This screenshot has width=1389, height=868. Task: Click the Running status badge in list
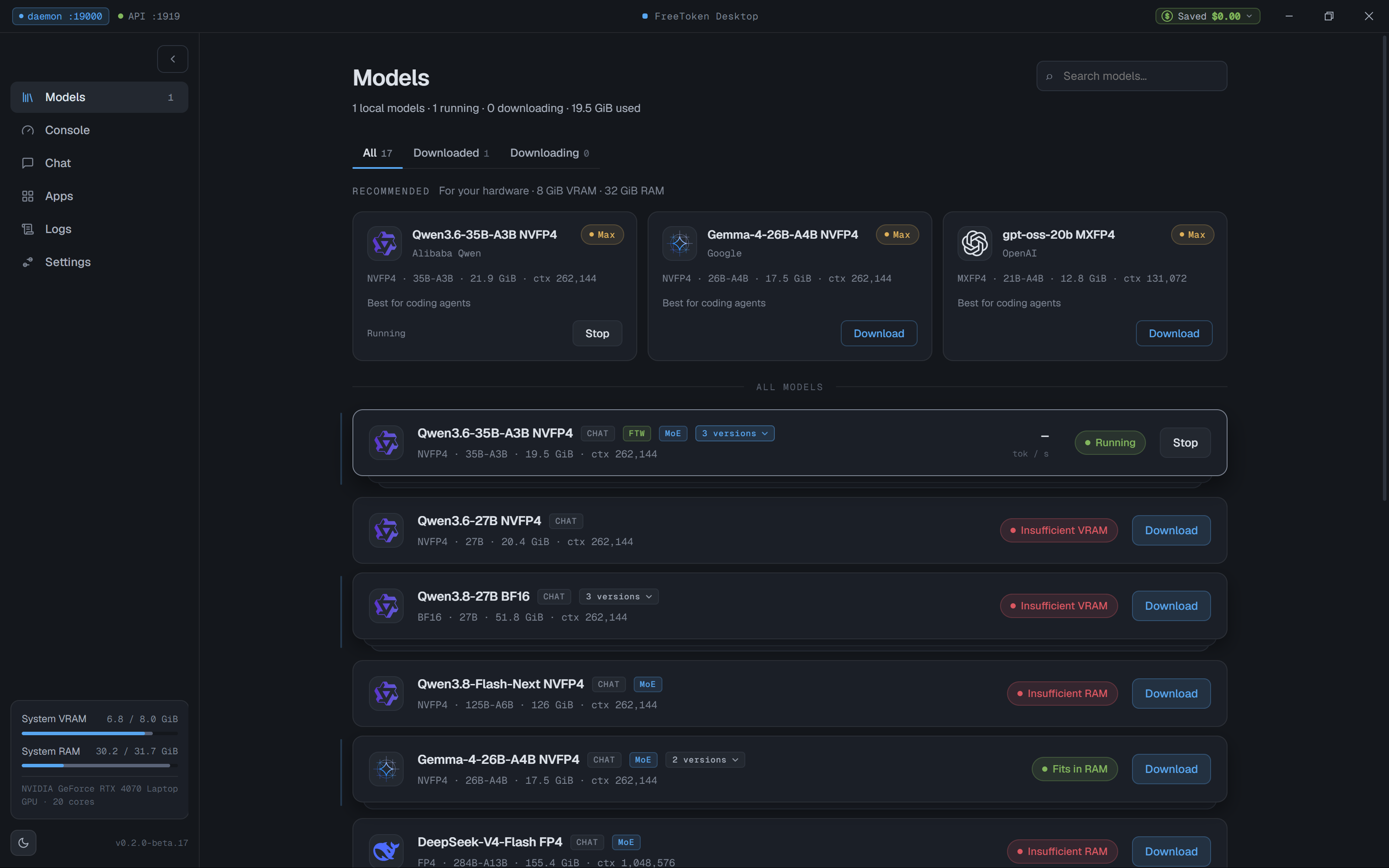[1110, 443]
